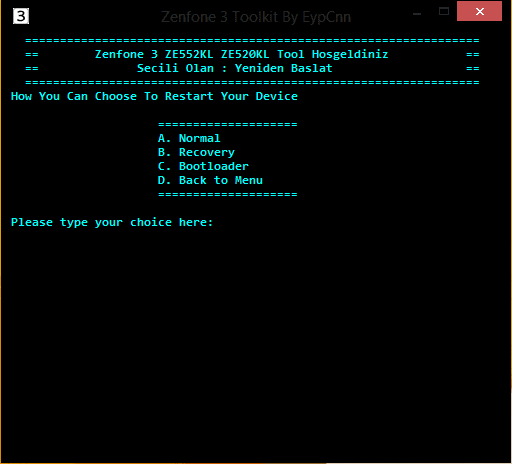This screenshot has height=464, width=512.
Task: Click the top banner border of equals signs
Action: [x=252, y=40]
